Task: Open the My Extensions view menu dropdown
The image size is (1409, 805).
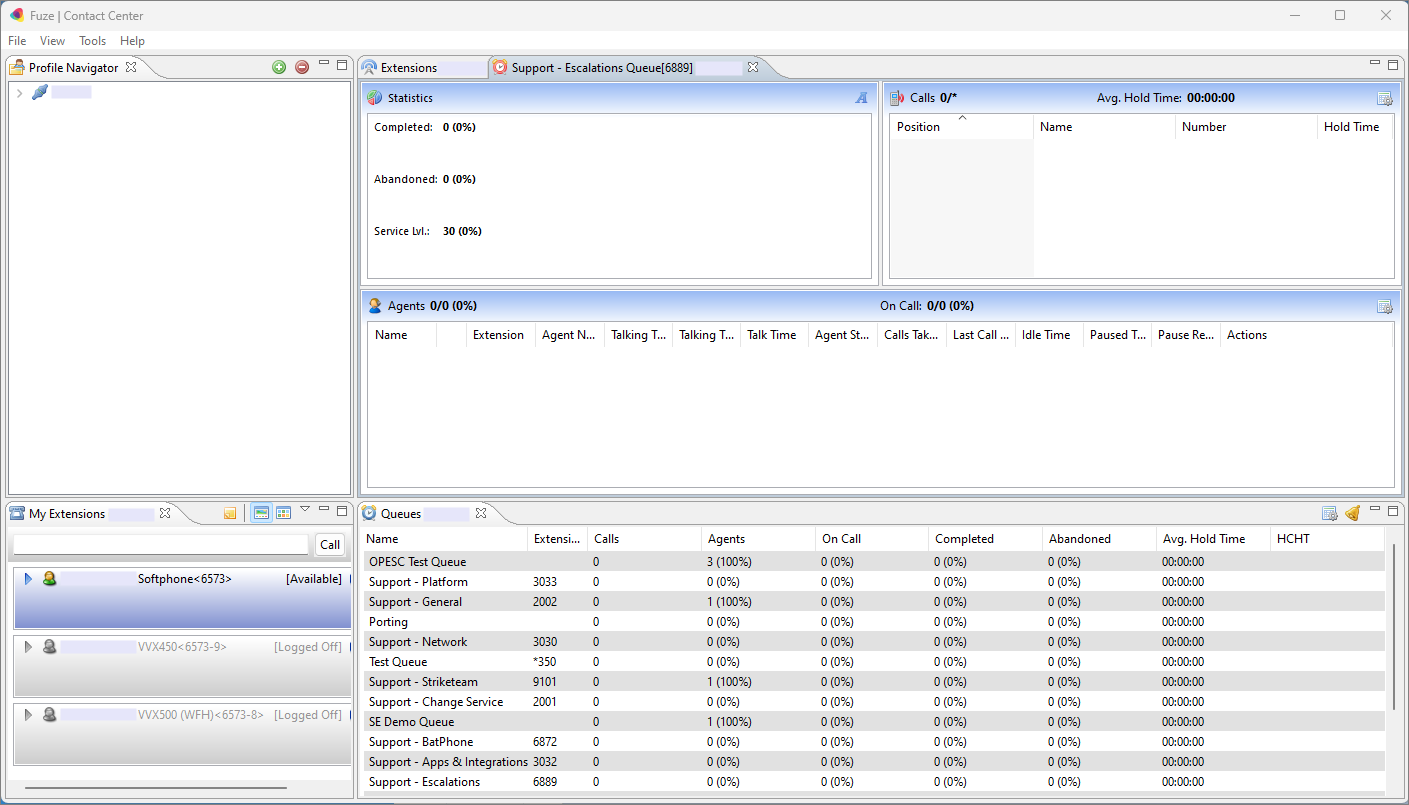Action: [305, 510]
